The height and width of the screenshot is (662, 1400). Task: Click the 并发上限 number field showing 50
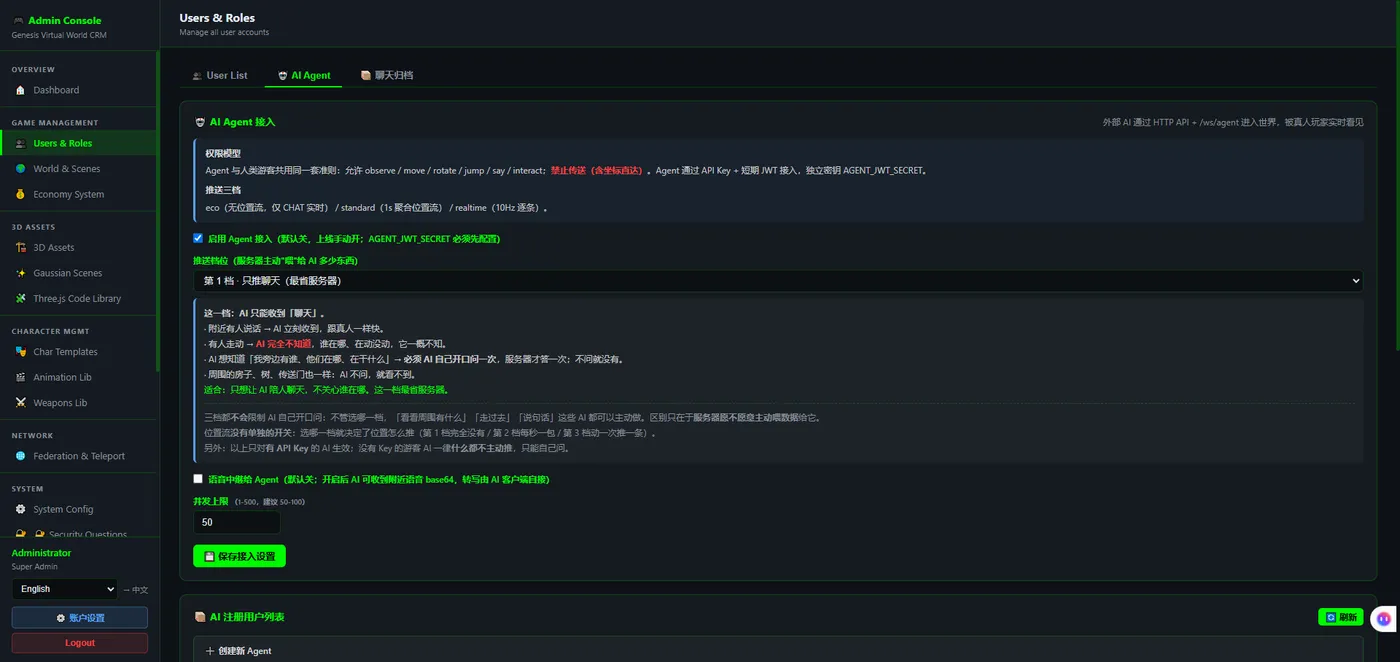point(236,522)
